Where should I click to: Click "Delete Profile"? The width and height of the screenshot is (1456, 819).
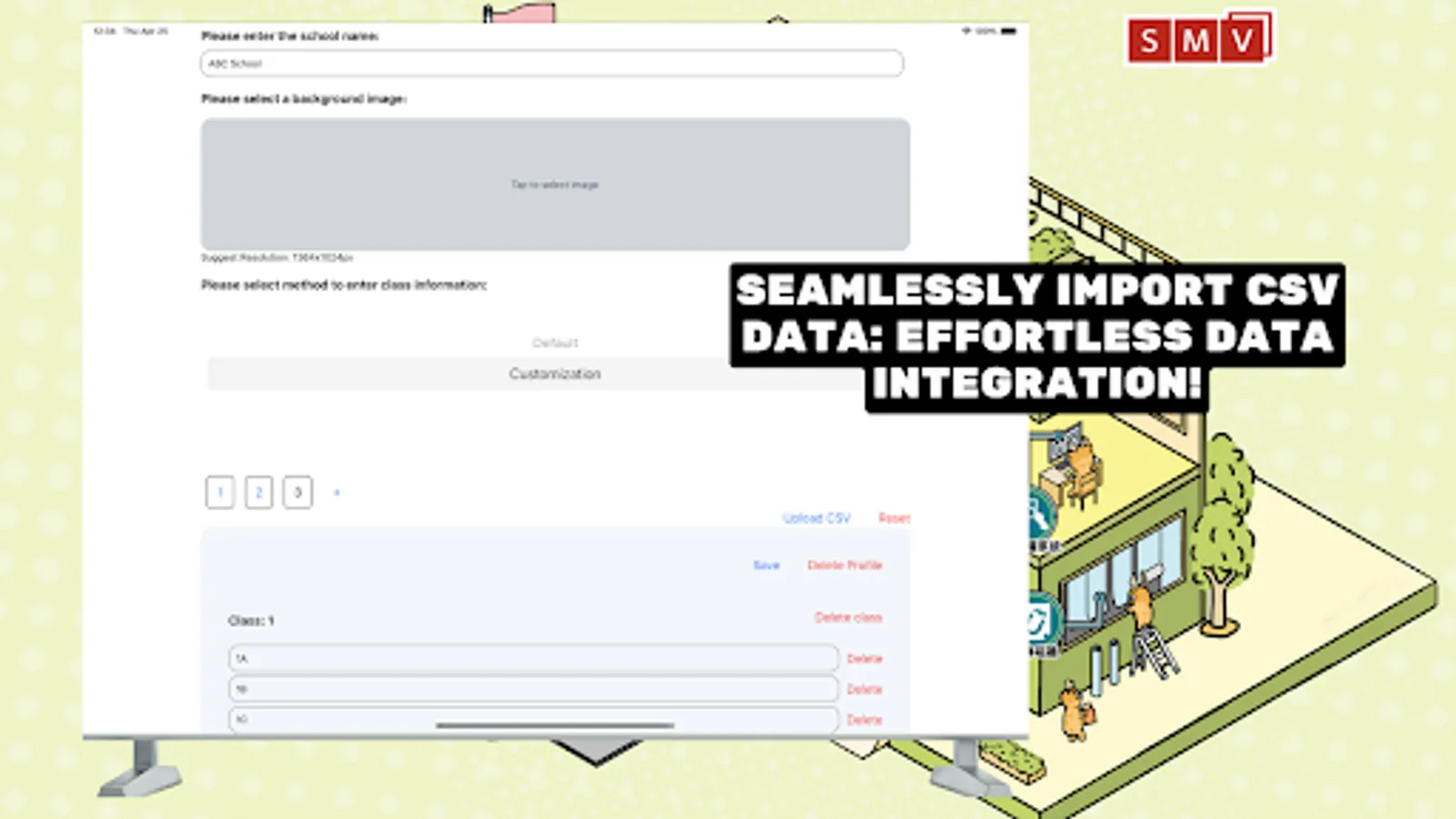coord(844,565)
